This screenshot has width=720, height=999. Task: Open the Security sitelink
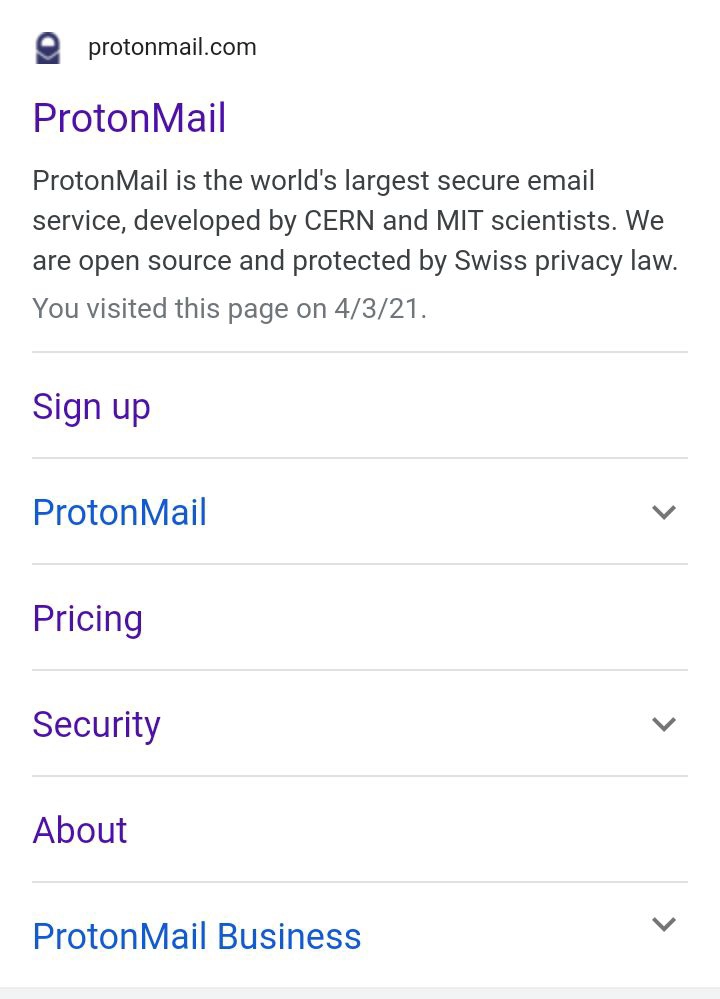pyautogui.click(x=96, y=725)
